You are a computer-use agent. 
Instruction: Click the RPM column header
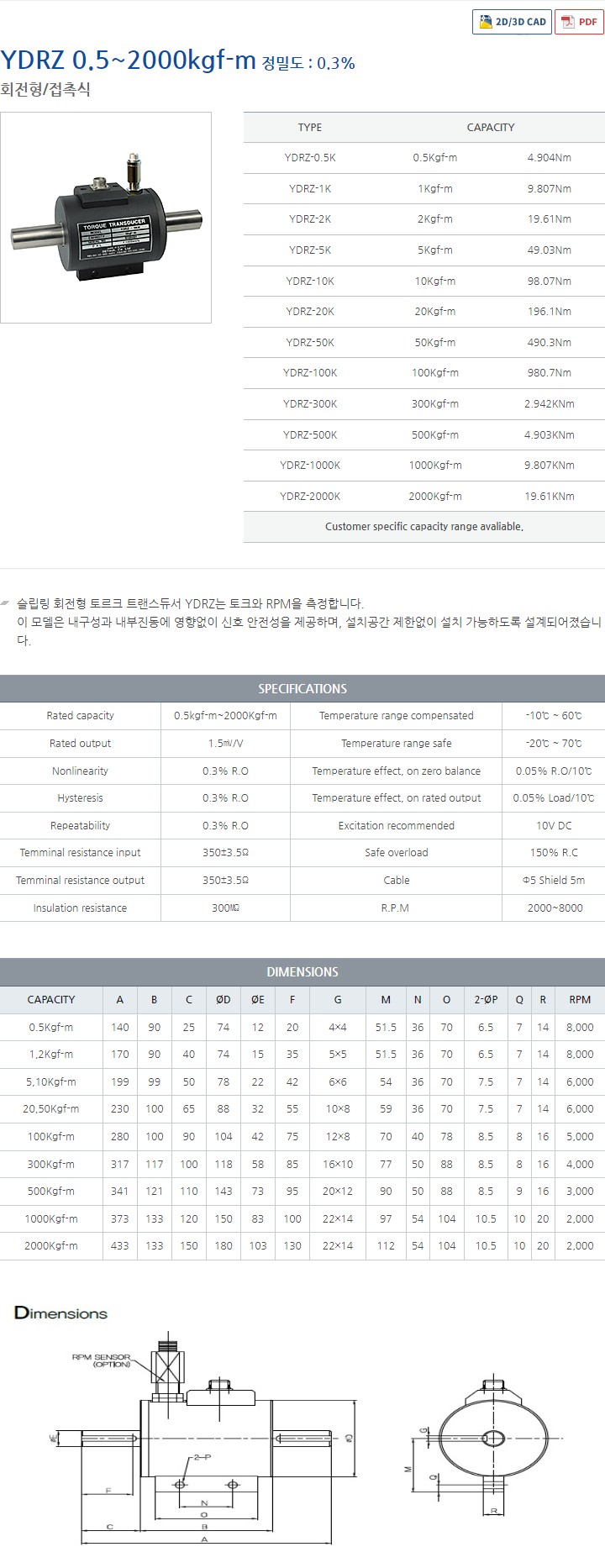click(x=580, y=1000)
